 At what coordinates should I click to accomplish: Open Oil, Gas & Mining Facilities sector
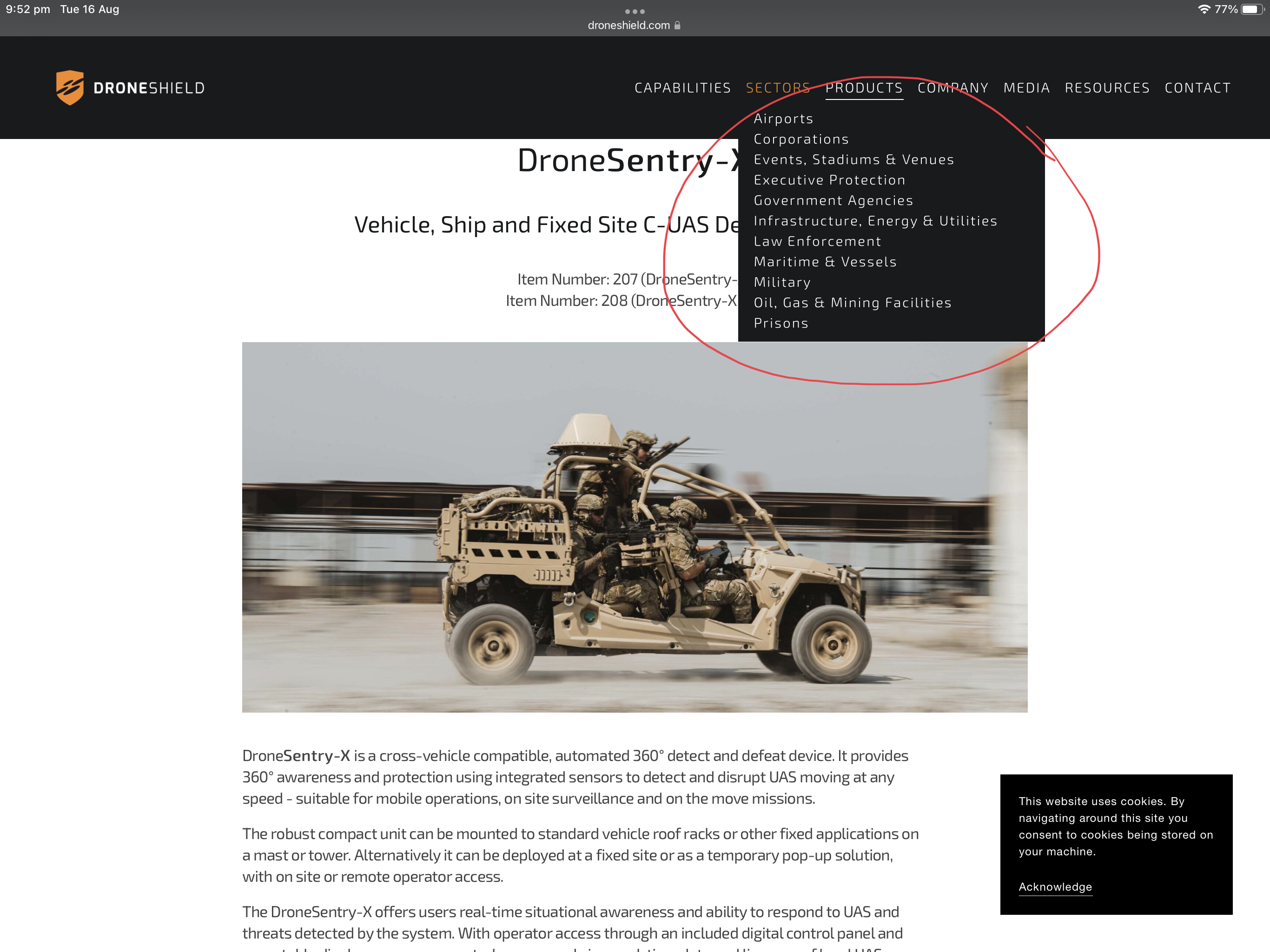853,303
